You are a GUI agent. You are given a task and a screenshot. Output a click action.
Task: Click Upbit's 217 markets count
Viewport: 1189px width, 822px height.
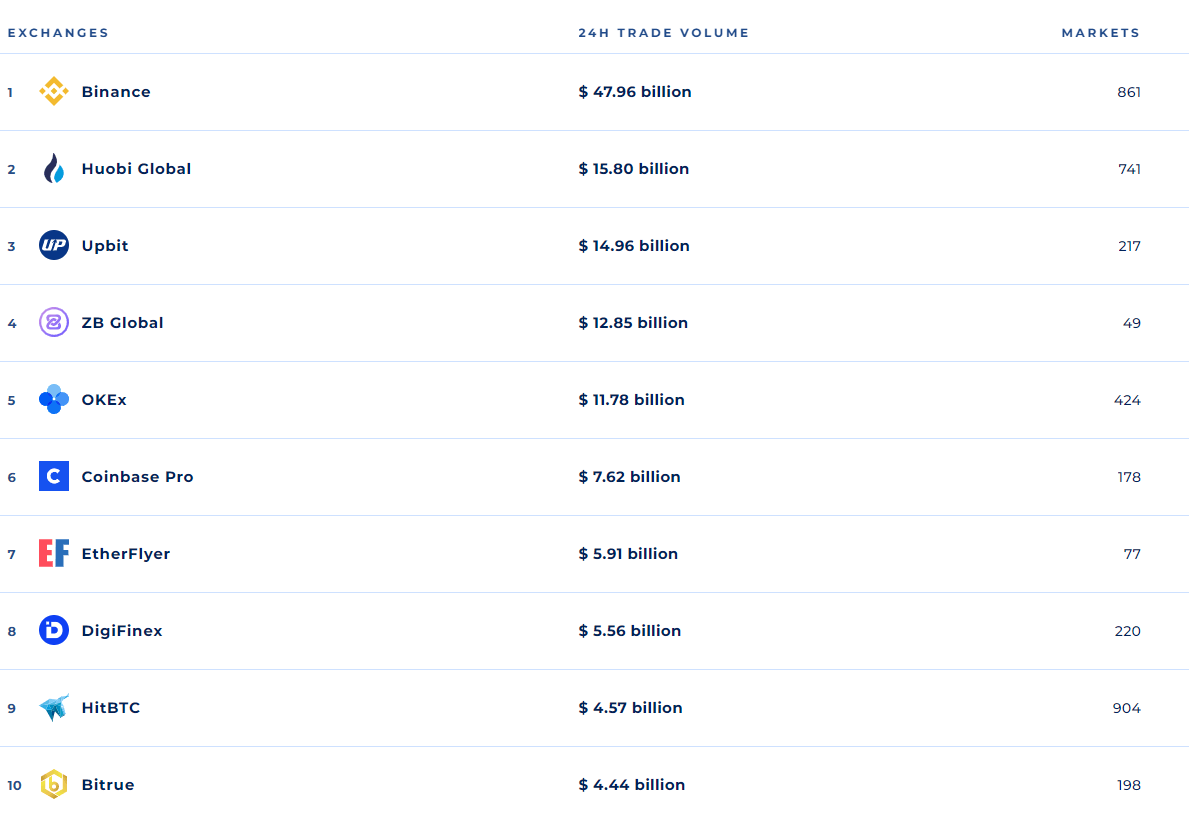click(x=1129, y=246)
